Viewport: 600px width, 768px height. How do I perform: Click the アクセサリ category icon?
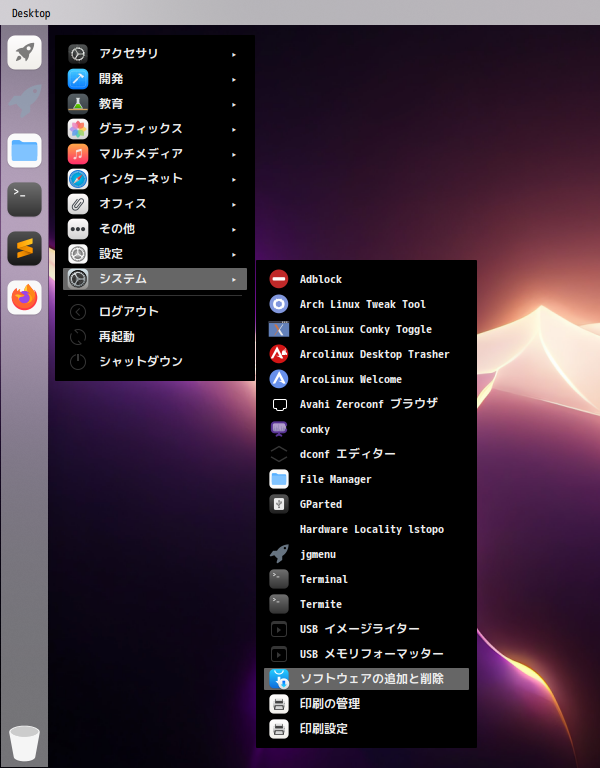(x=78, y=54)
